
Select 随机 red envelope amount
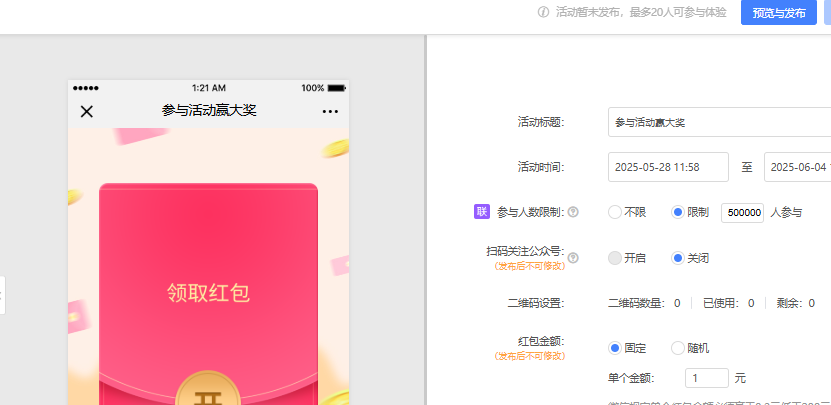[x=678, y=348]
